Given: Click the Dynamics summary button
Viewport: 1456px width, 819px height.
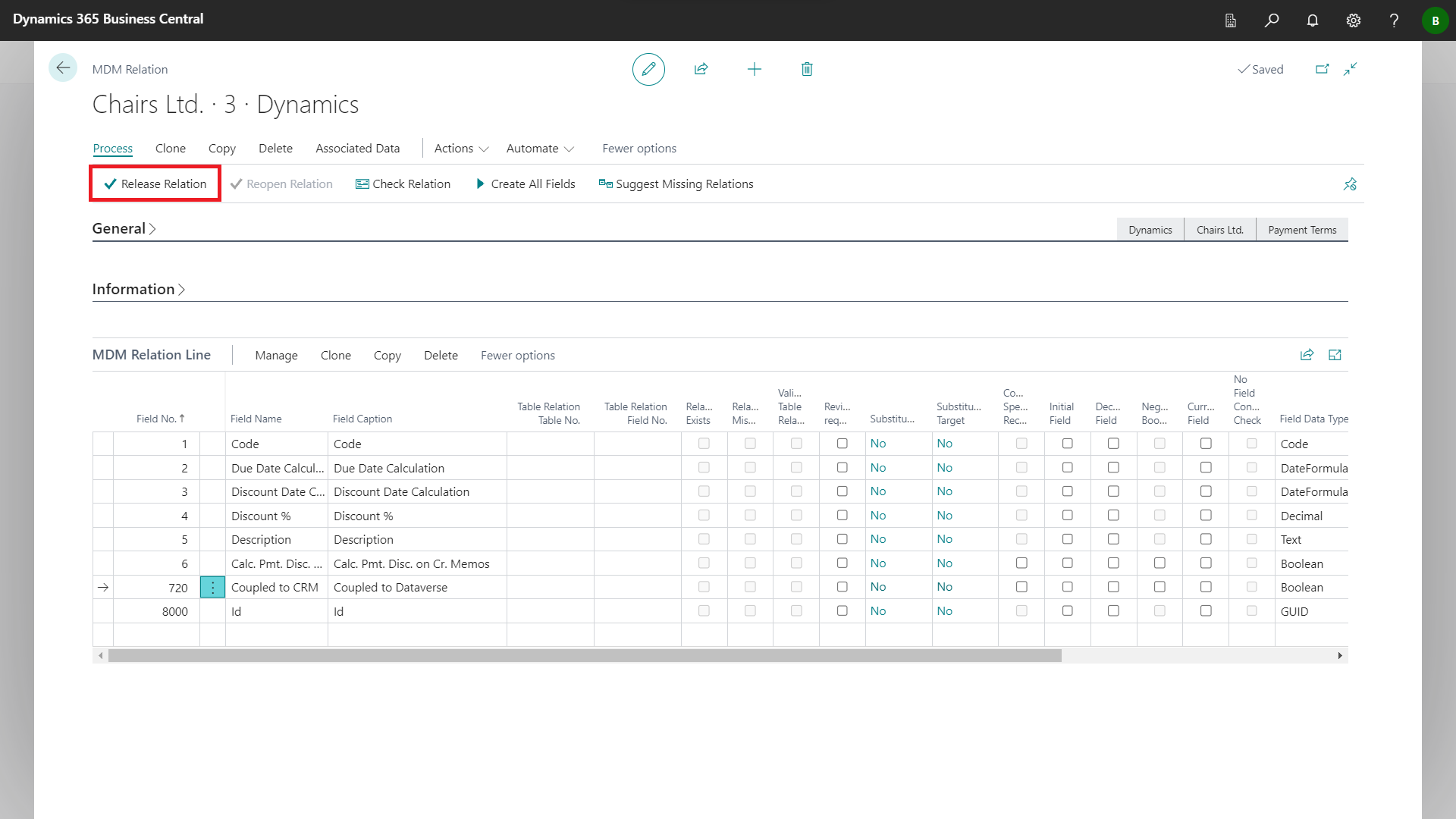Looking at the screenshot, I should click(x=1150, y=230).
